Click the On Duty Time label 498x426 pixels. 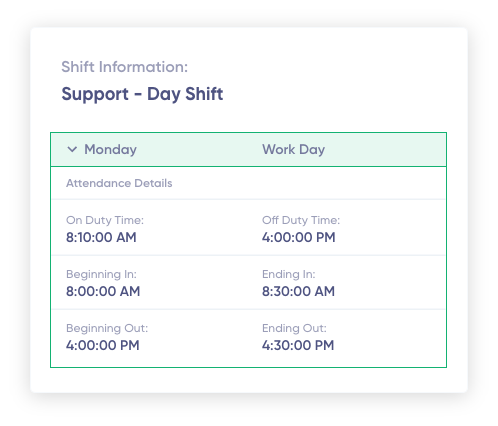(x=105, y=220)
